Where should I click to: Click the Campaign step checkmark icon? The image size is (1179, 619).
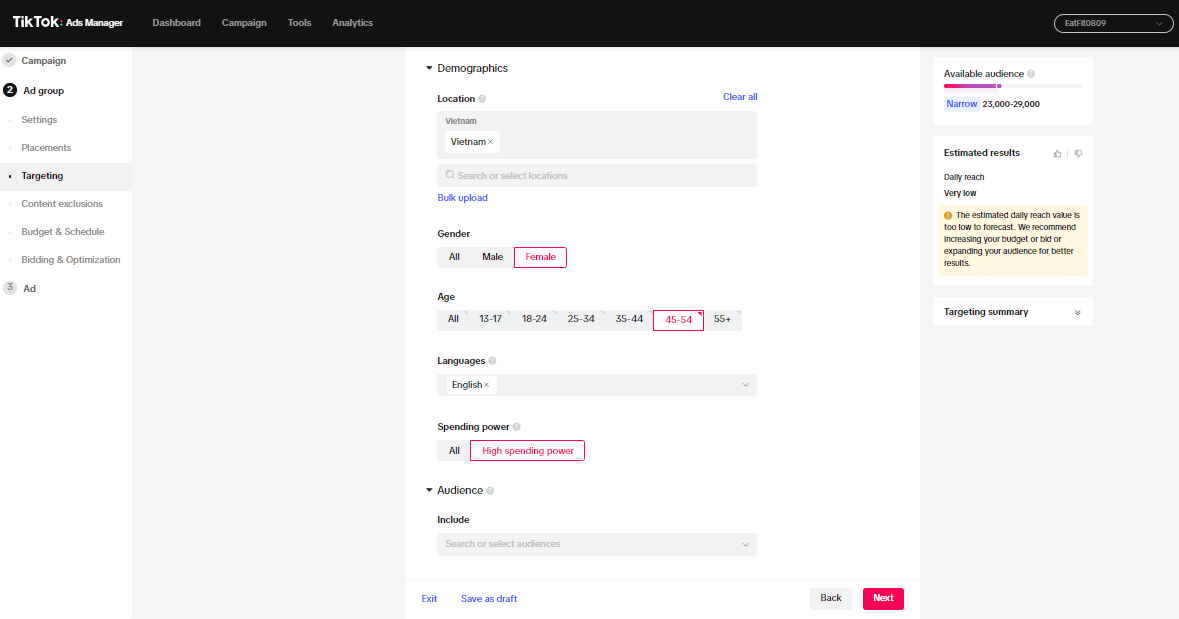click(9, 60)
